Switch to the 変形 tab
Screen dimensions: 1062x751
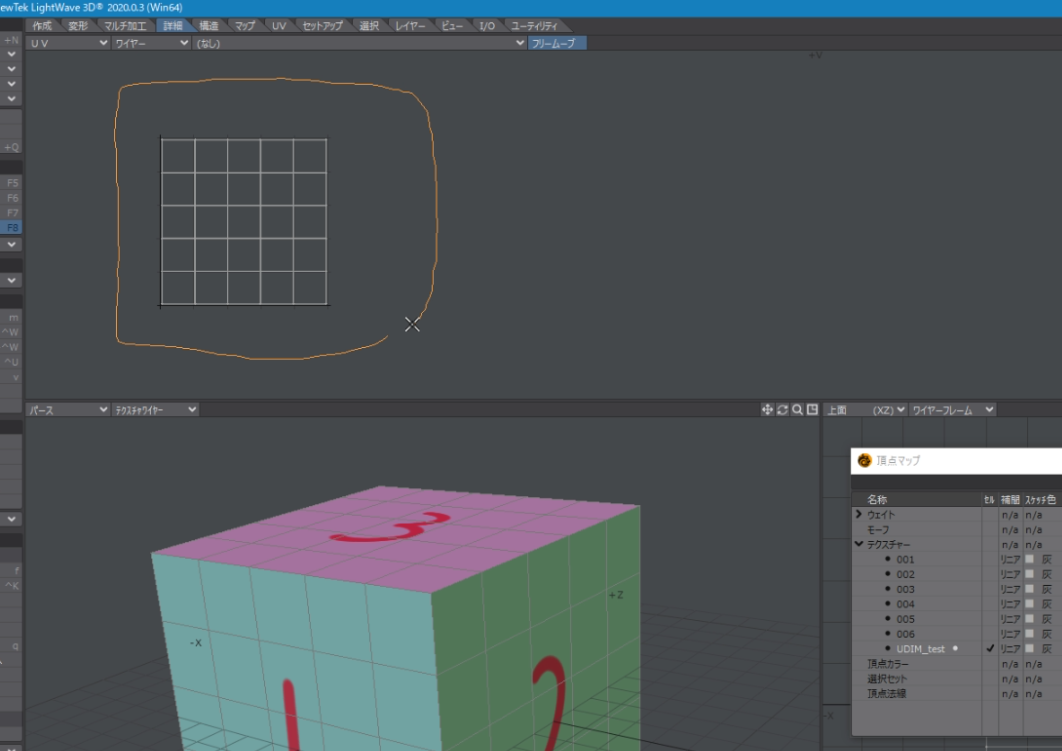point(78,26)
